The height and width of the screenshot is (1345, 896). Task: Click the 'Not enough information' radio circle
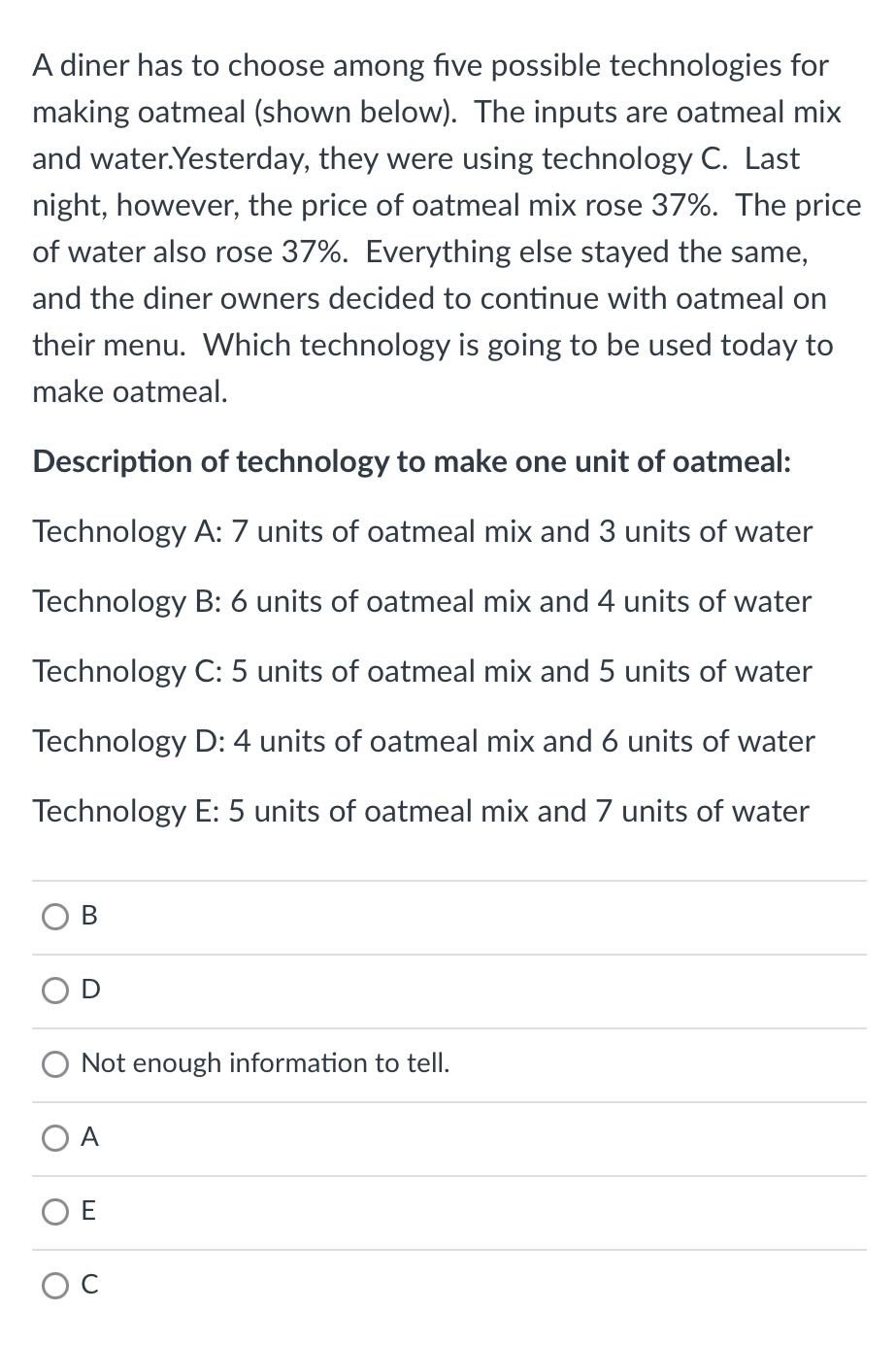click(55, 1064)
